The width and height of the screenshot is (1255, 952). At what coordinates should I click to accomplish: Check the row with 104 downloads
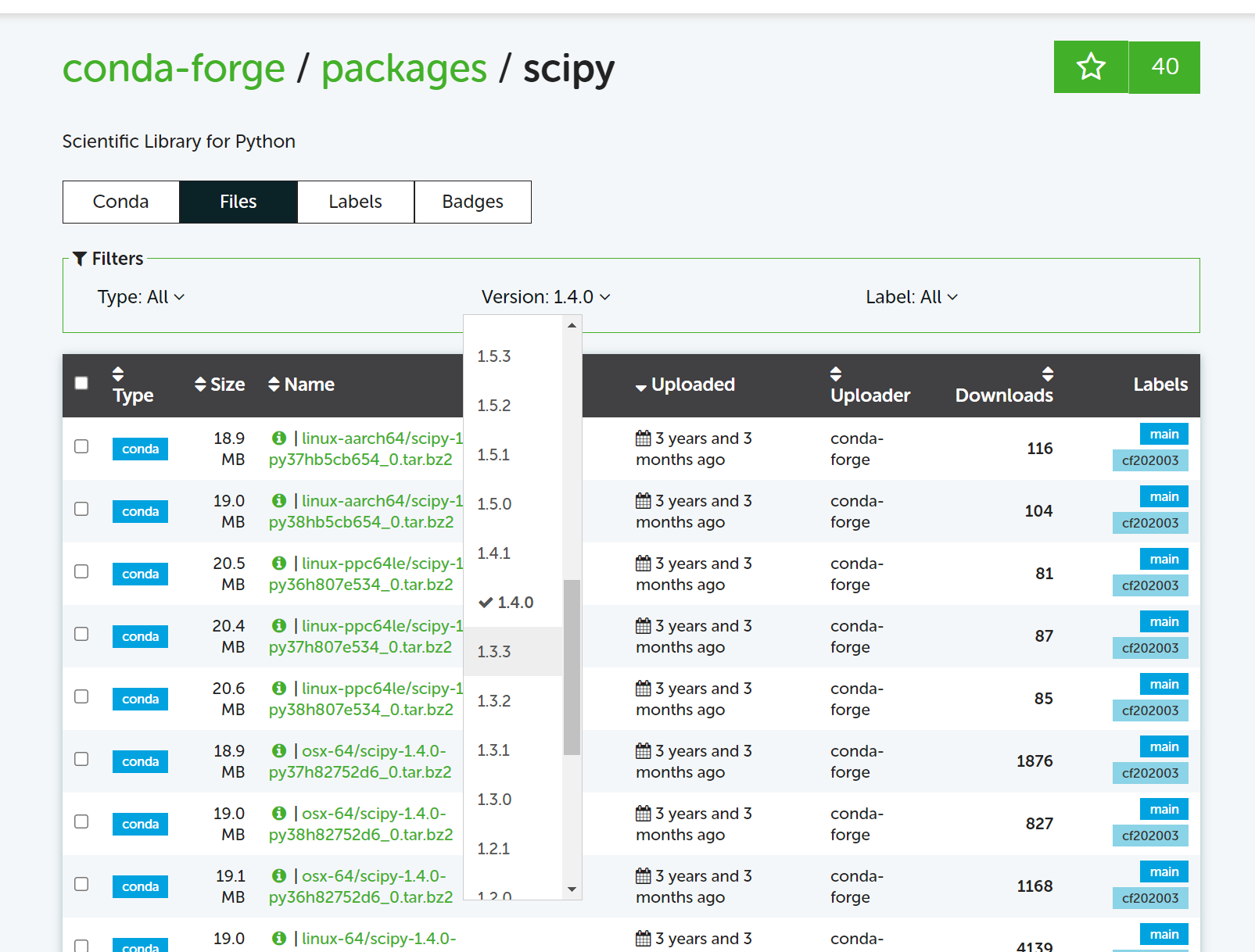coord(81,509)
